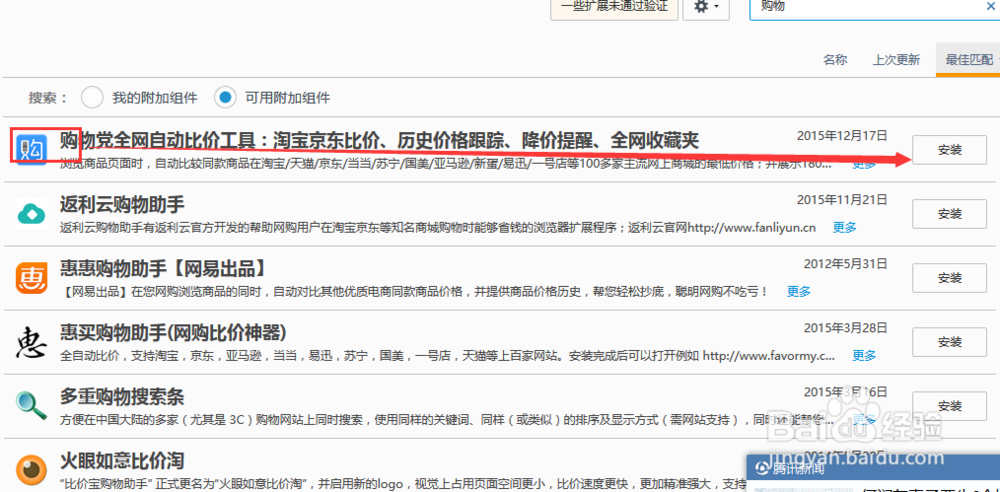The width and height of the screenshot is (1000, 492).
Task: Open the 多重购物搜索条 title
Action: point(122,396)
